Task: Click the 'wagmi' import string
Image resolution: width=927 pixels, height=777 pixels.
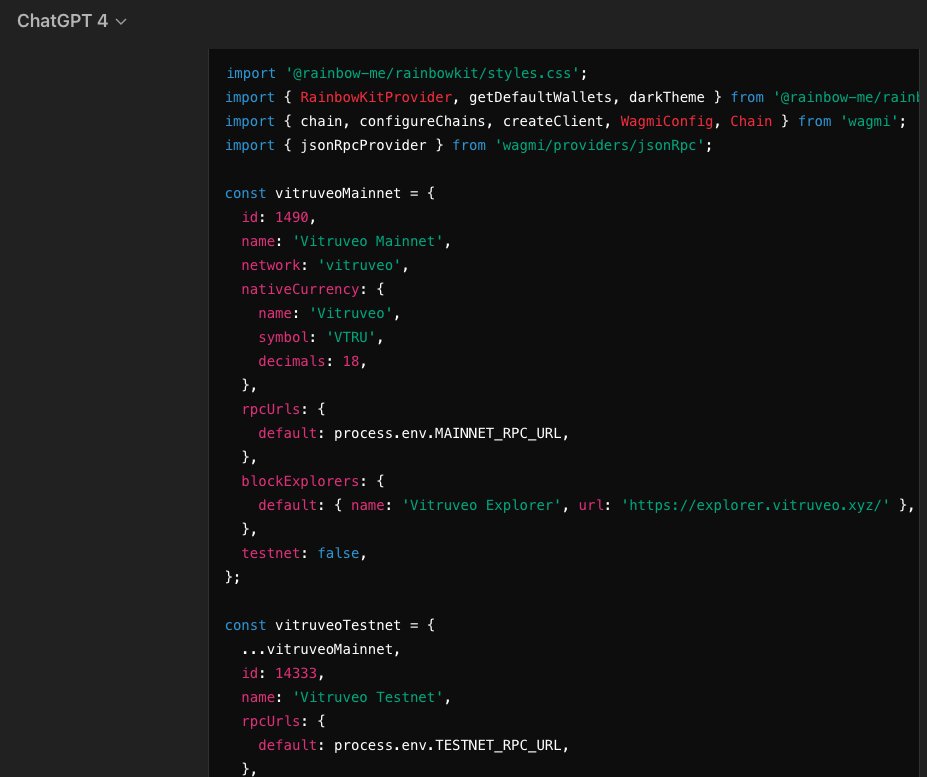Action: click(869, 121)
